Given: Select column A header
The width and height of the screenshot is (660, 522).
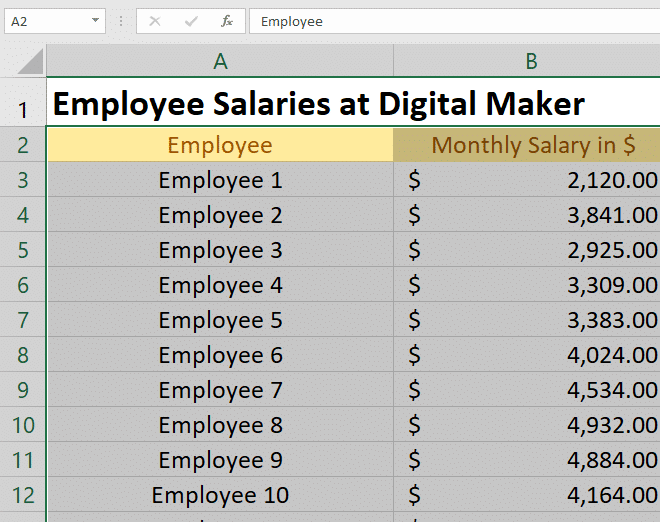Looking at the screenshot, I should (x=220, y=61).
